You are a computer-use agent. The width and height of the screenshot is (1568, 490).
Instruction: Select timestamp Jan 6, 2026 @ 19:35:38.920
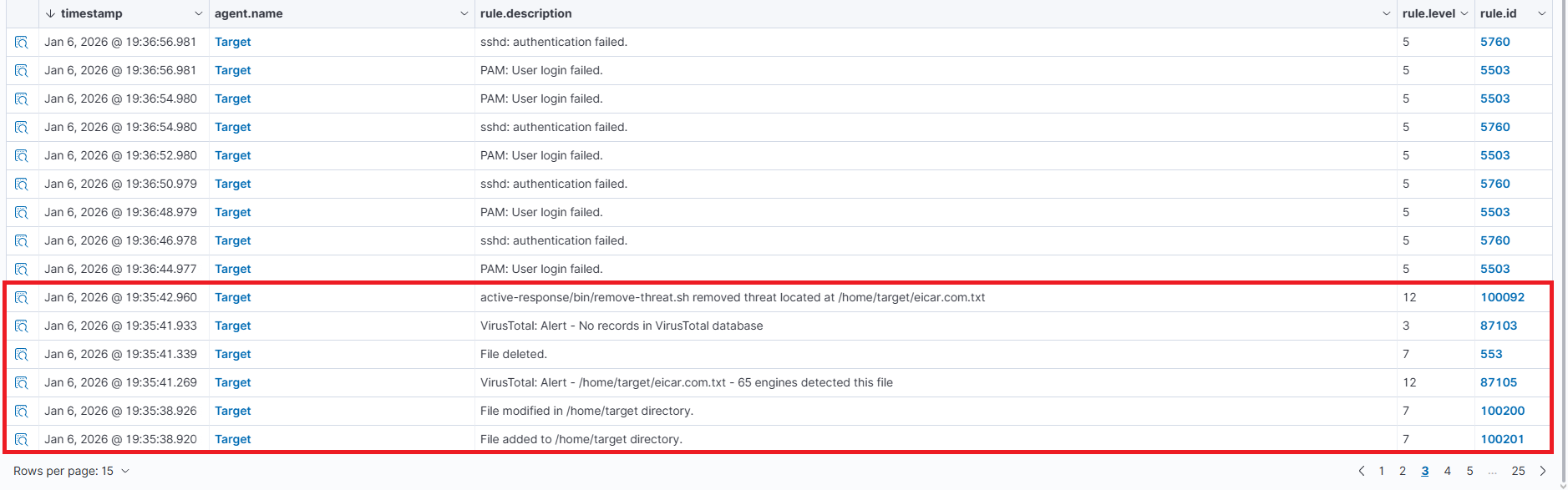tap(121, 439)
